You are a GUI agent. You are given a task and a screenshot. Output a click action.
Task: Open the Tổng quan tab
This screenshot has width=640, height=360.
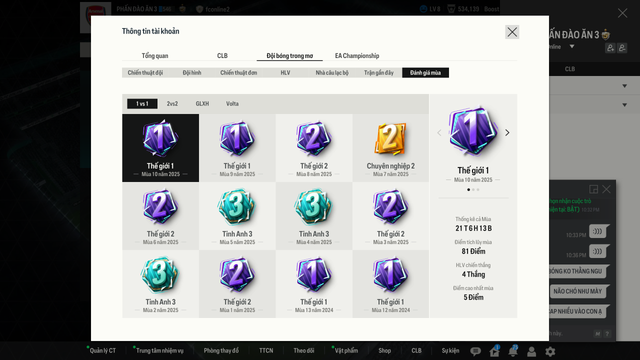point(155,56)
